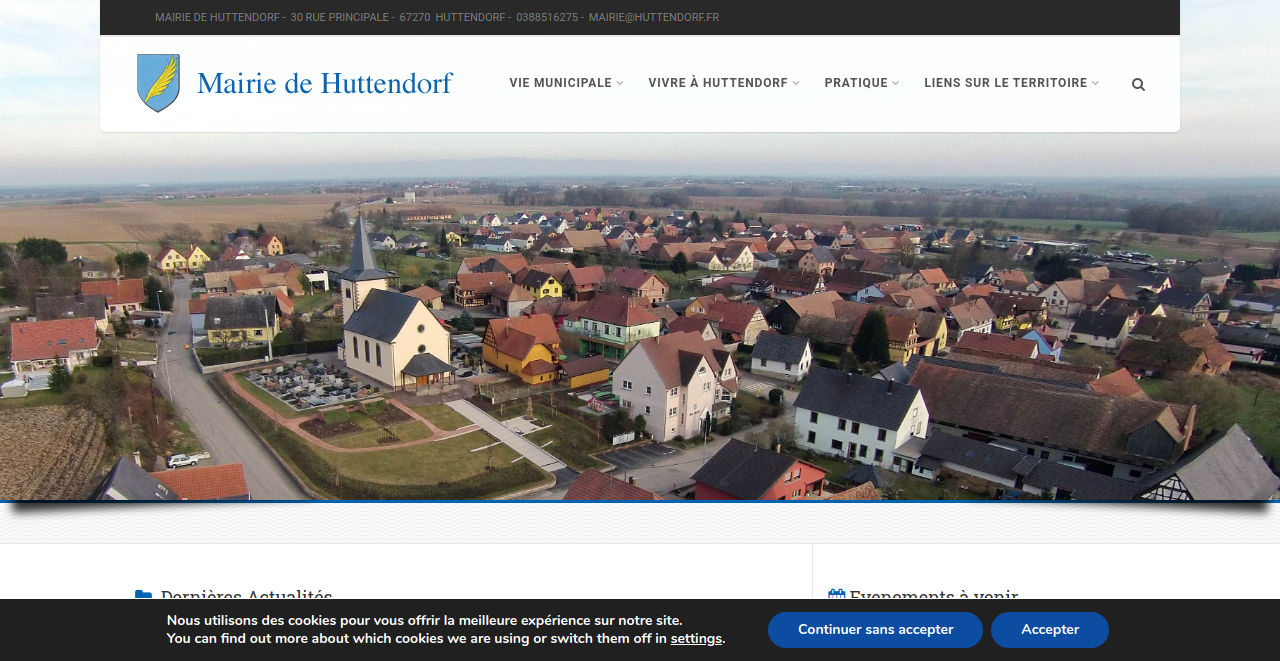The width and height of the screenshot is (1280, 661).
Task: Expand the Pratique chevron
Action: pos(896,83)
